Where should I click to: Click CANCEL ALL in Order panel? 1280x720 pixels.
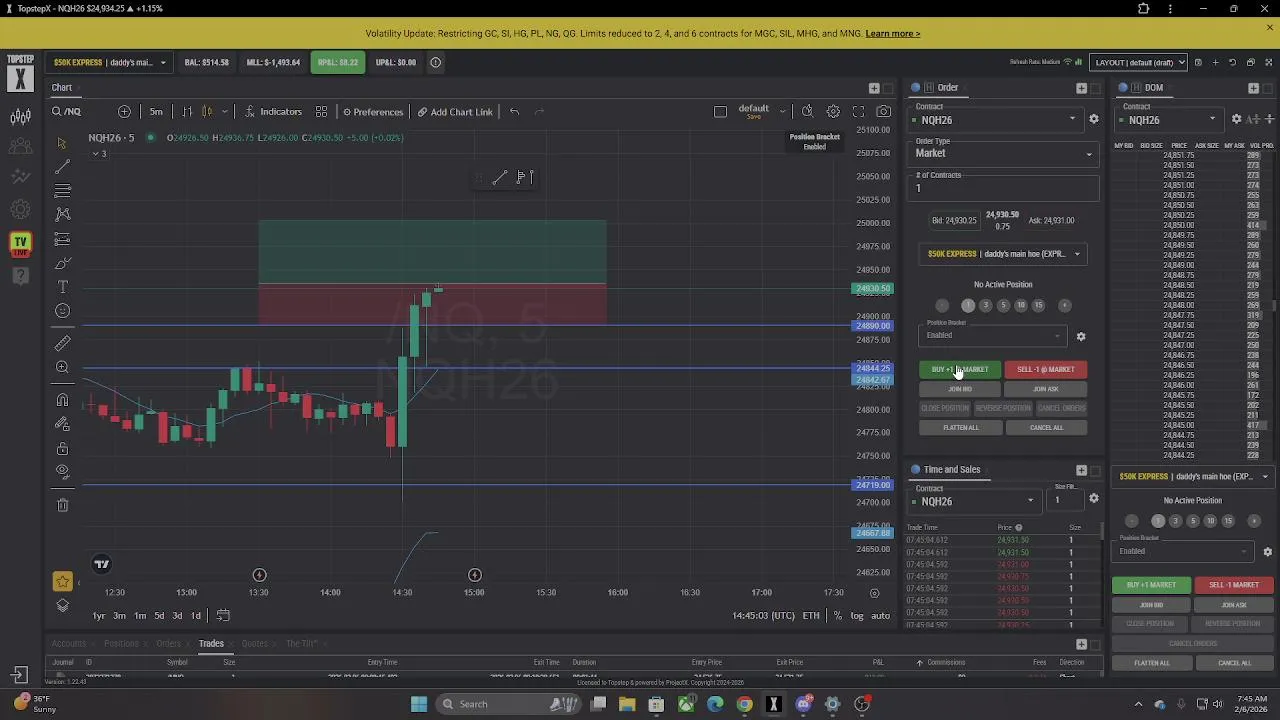[1047, 428]
